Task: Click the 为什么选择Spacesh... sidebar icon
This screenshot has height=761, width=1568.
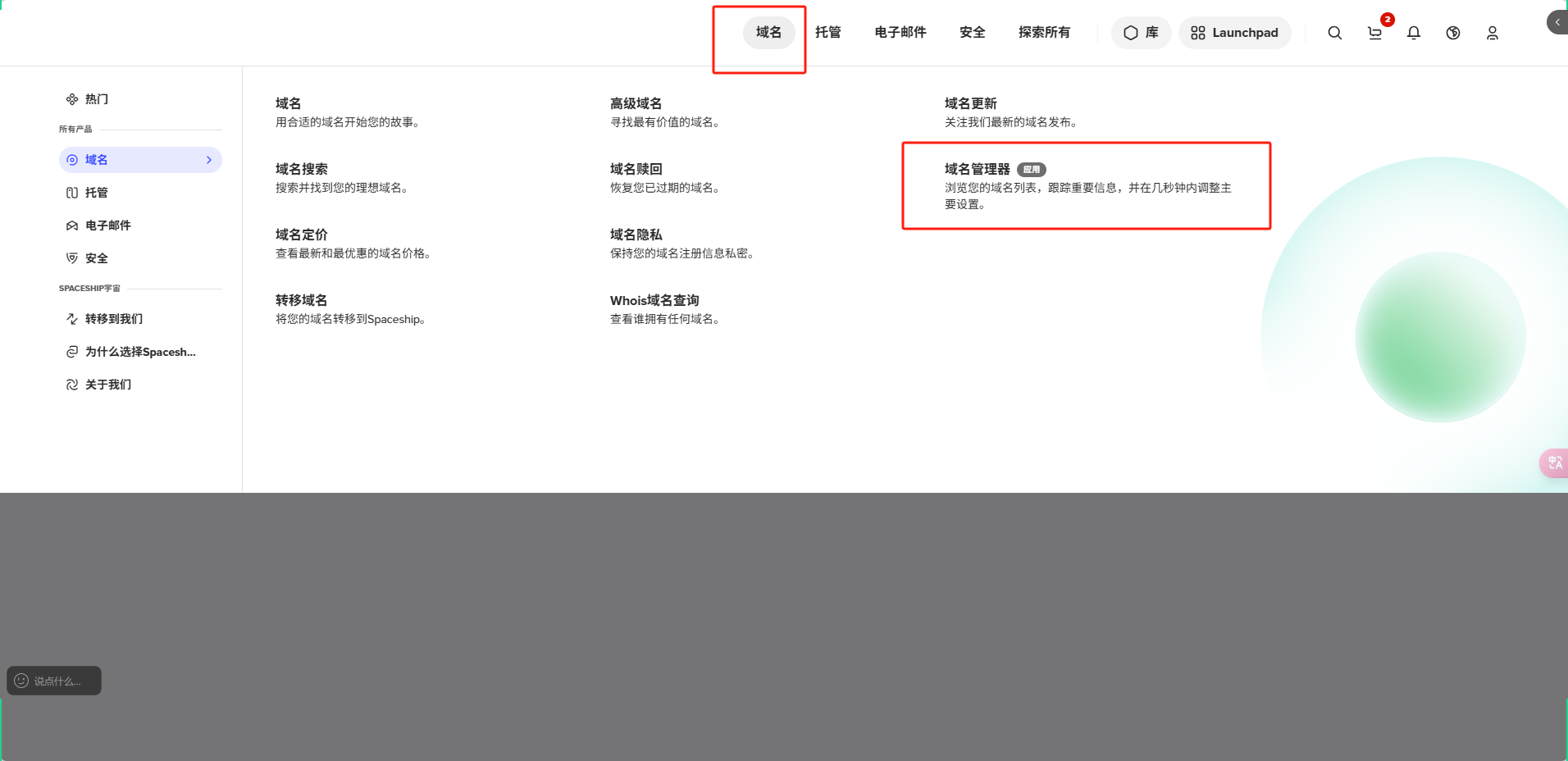Action: [x=72, y=352]
